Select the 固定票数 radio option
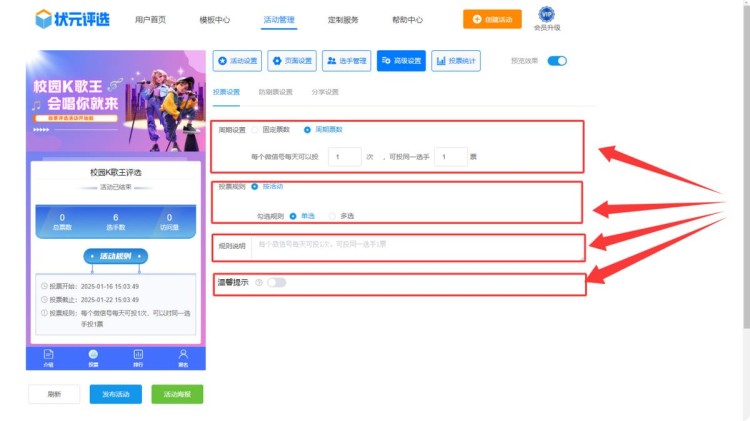The height and width of the screenshot is (421, 750). (256, 130)
